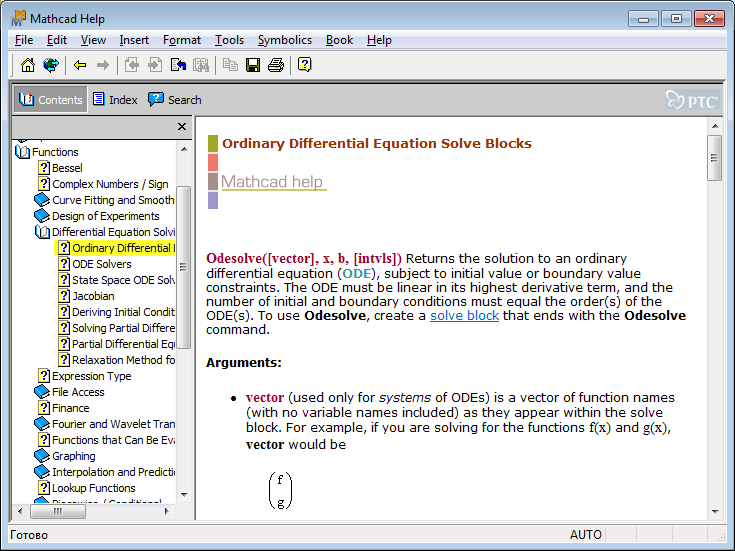Click the open book icon beside Functions

(x=22, y=152)
